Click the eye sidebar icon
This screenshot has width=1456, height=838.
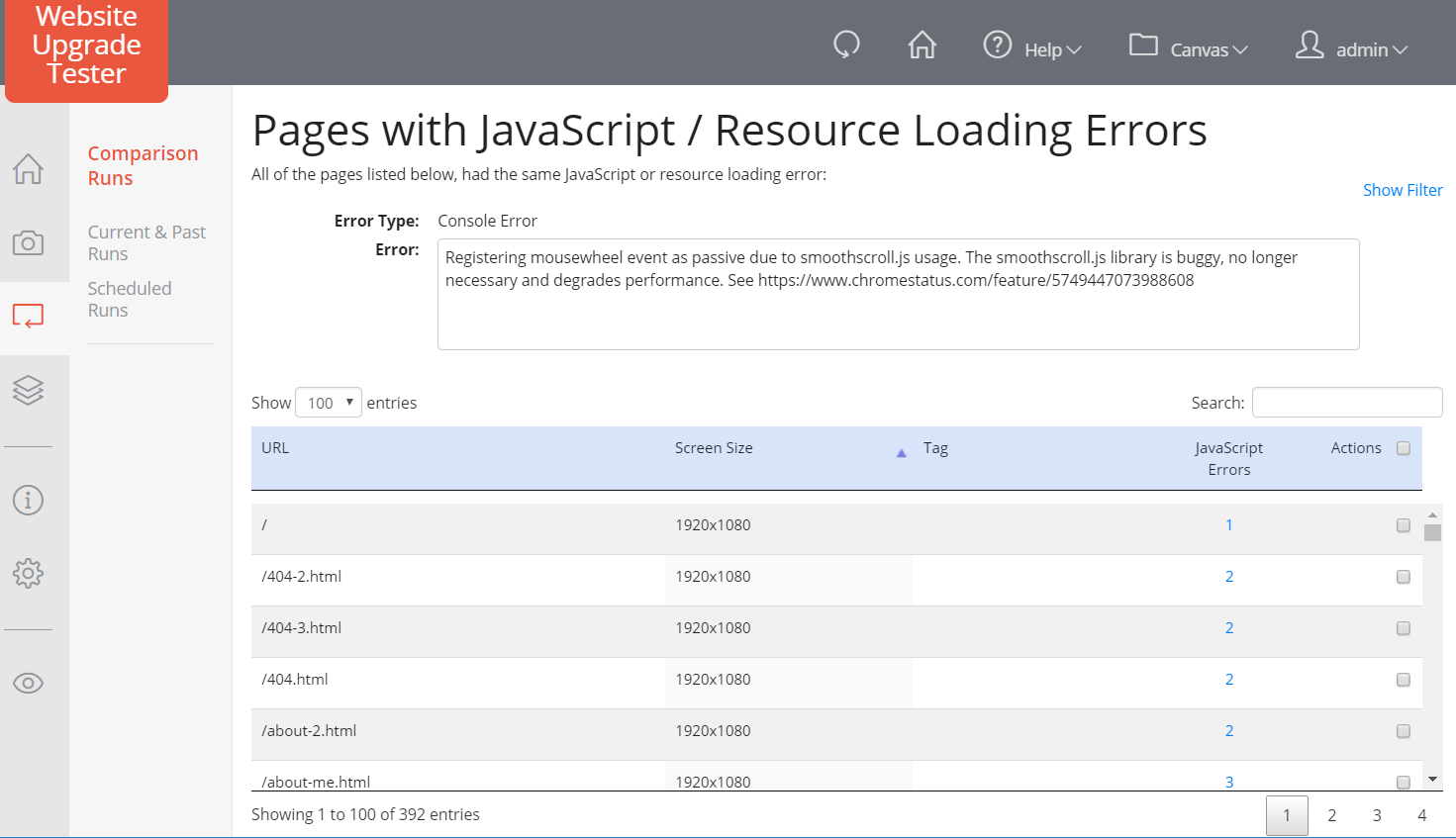click(28, 683)
